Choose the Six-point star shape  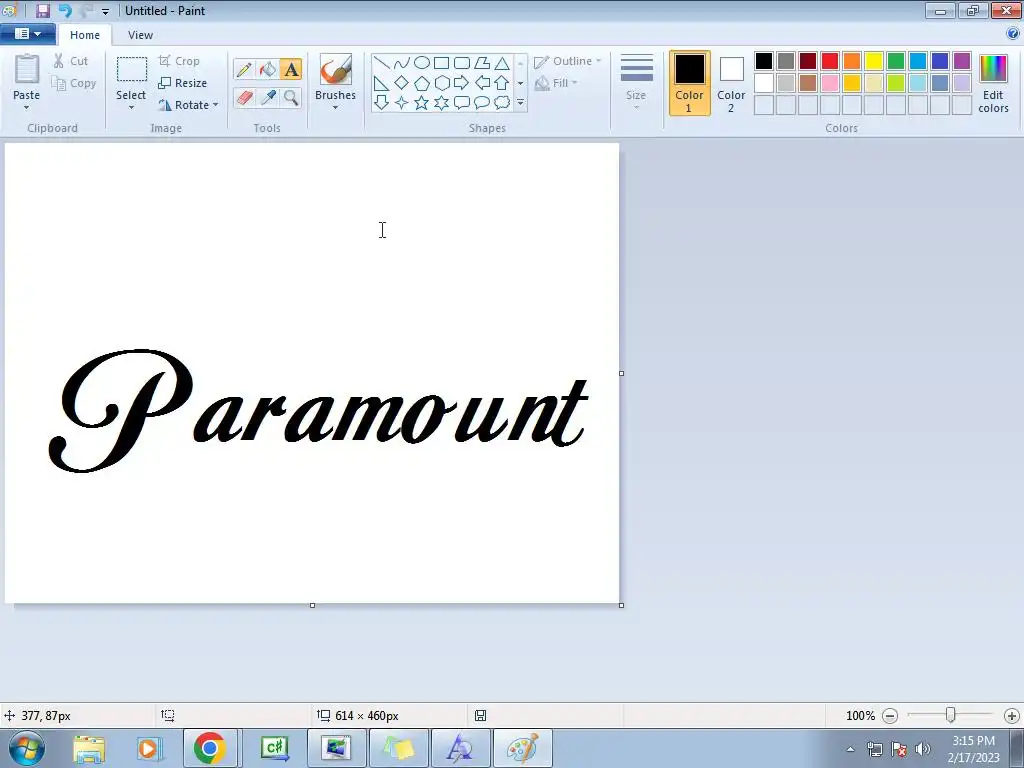click(441, 103)
